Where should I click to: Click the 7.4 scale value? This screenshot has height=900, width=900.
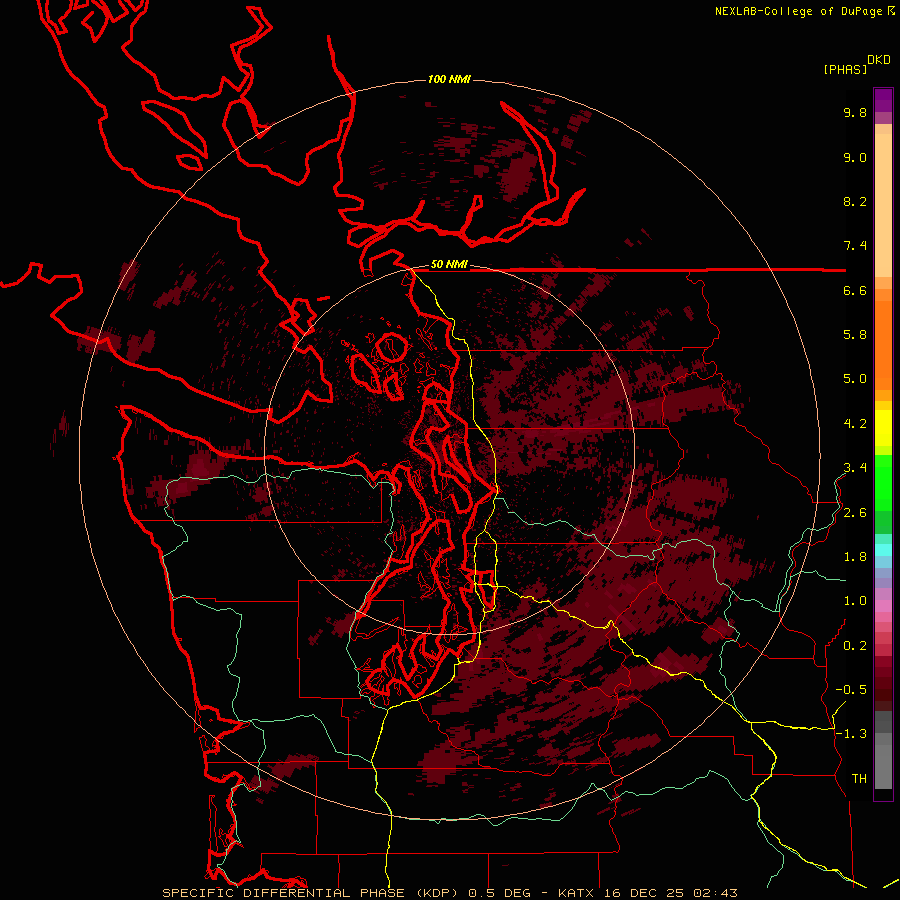[x=855, y=246]
